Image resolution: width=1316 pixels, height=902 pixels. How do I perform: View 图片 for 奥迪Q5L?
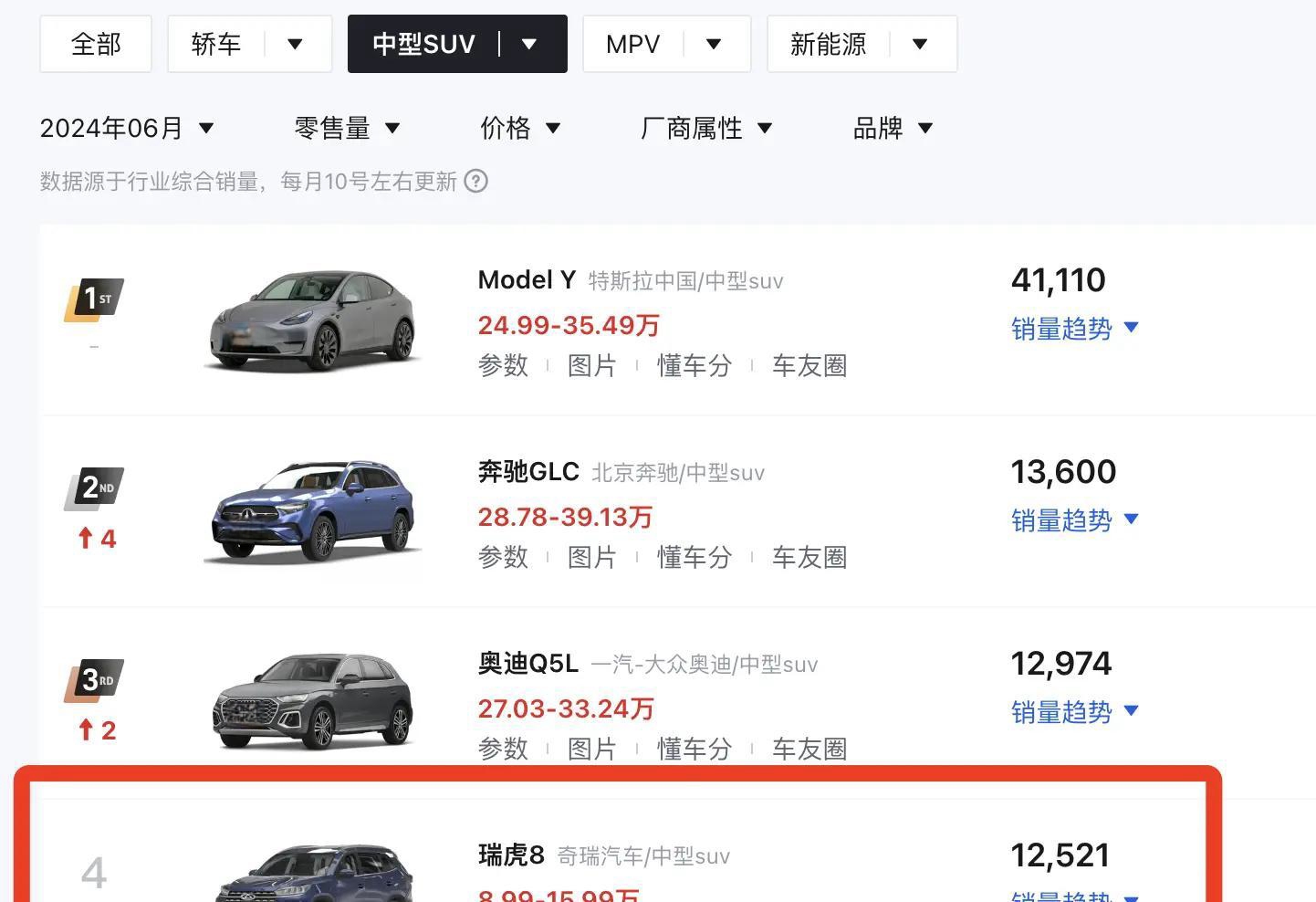(x=592, y=750)
